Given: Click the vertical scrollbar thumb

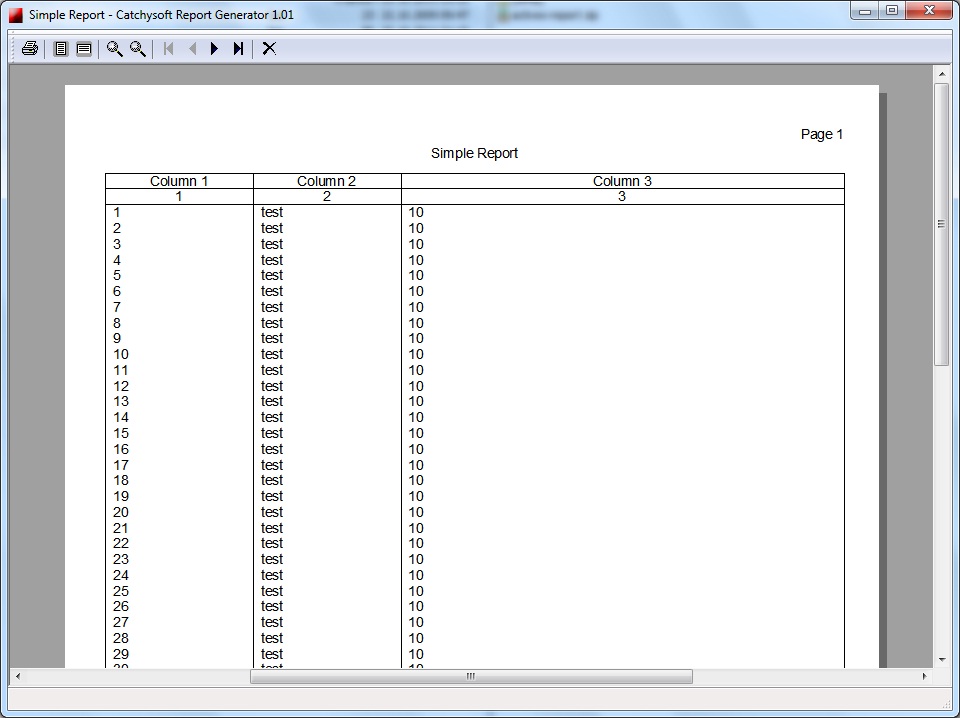Looking at the screenshot, I should tap(942, 225).
